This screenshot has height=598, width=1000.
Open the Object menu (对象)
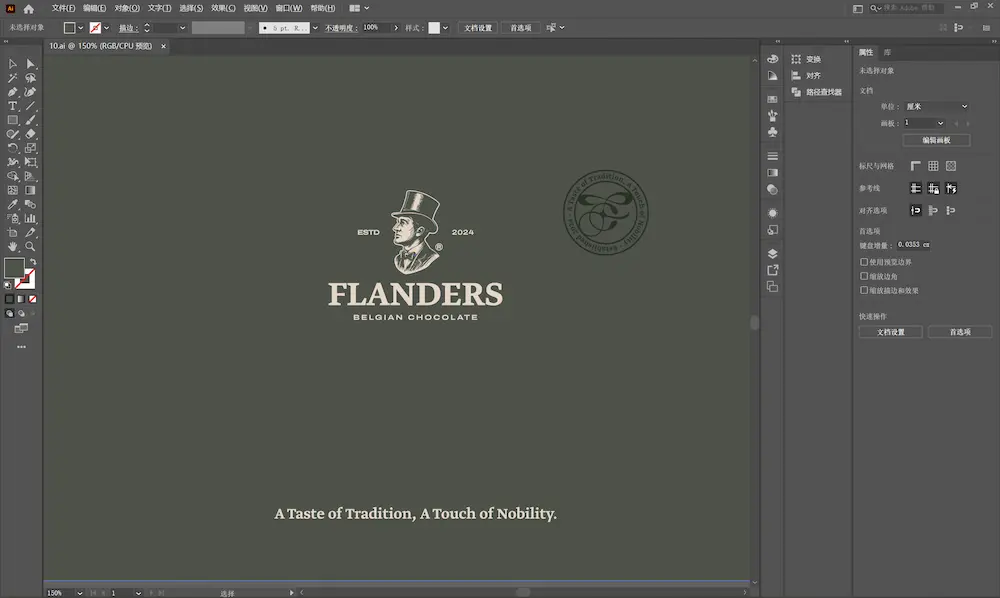point(127,8)
